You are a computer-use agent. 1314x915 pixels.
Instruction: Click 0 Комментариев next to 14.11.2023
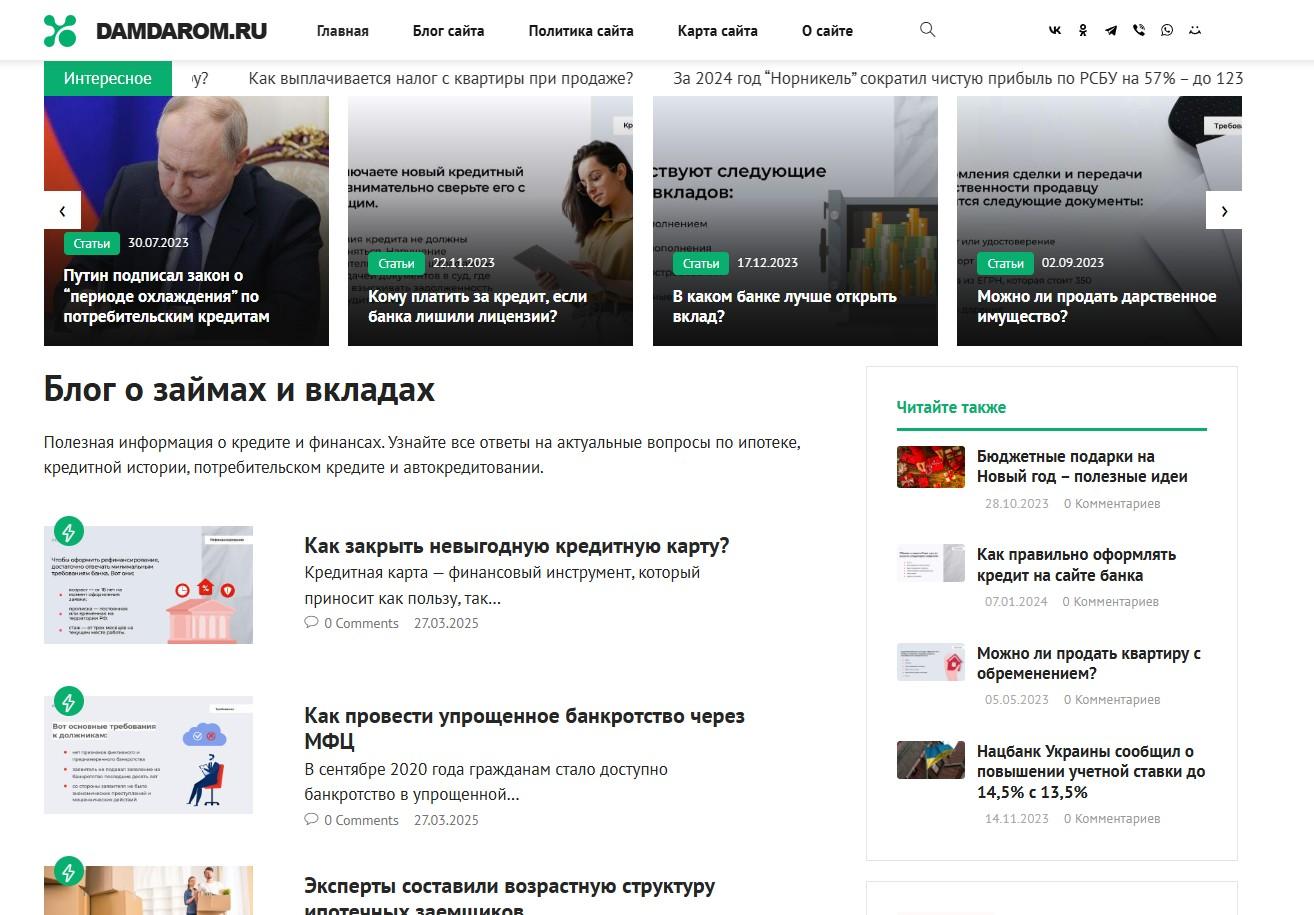1112,818
